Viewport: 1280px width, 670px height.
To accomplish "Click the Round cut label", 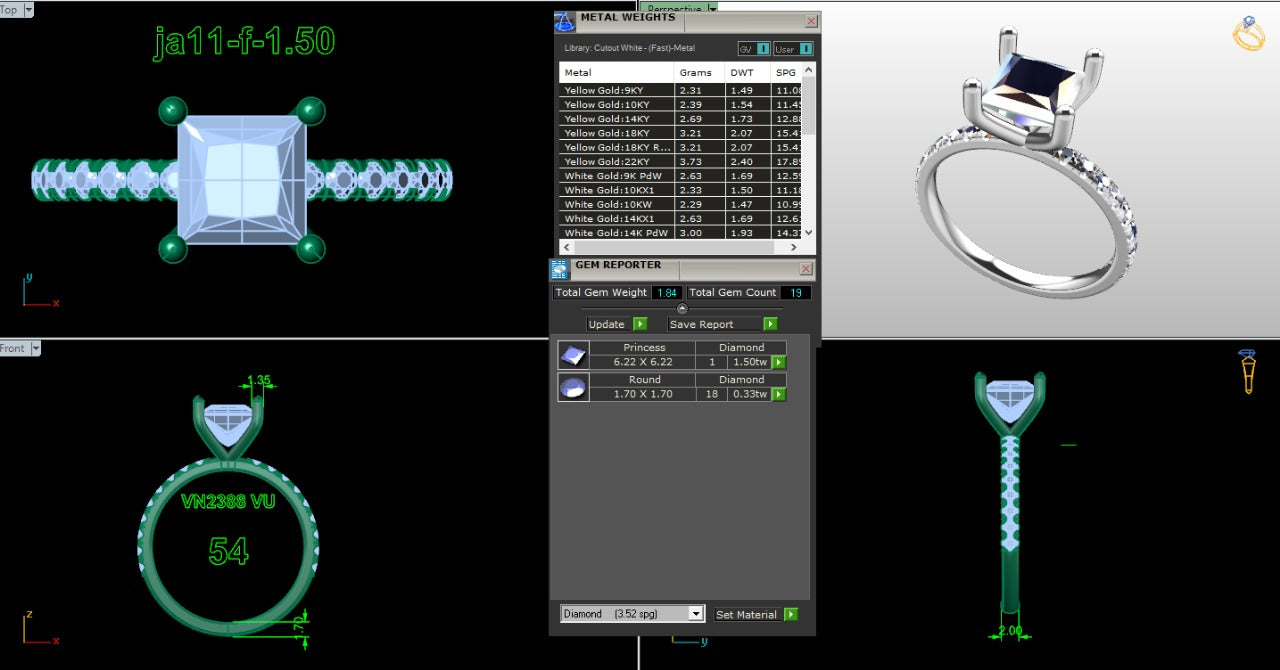I will pyautogui.click(x=644, y=380).
